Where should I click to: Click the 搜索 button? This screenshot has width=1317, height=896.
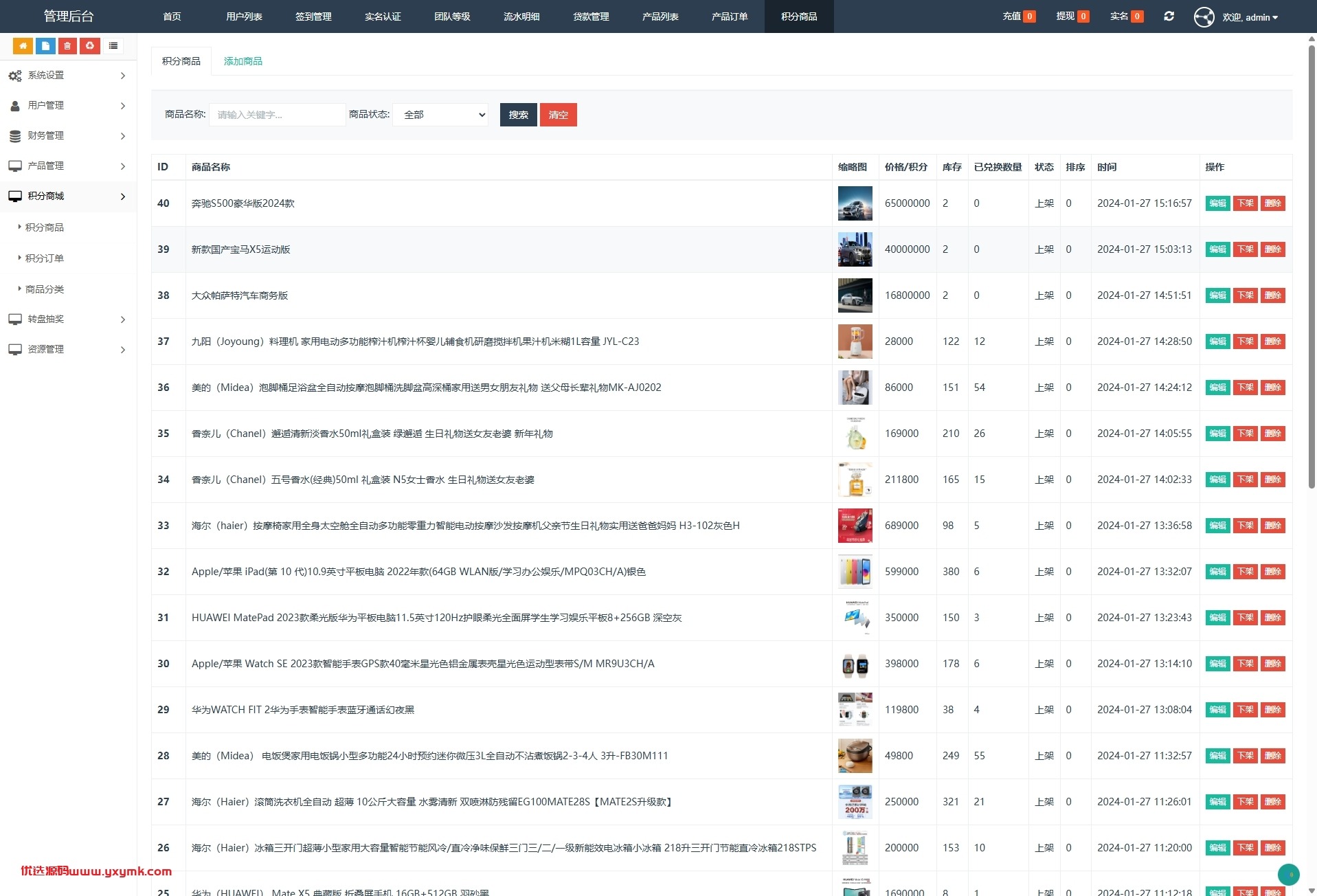[x=519, y=115]
